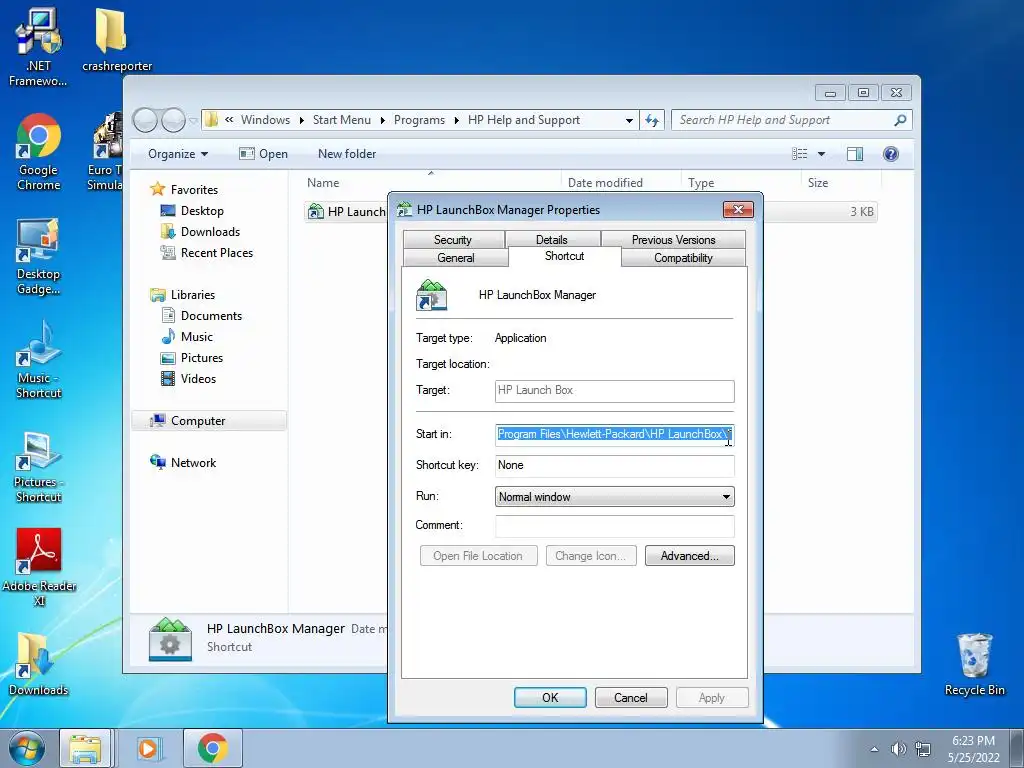Click the Comment text field

click(615, 526)
